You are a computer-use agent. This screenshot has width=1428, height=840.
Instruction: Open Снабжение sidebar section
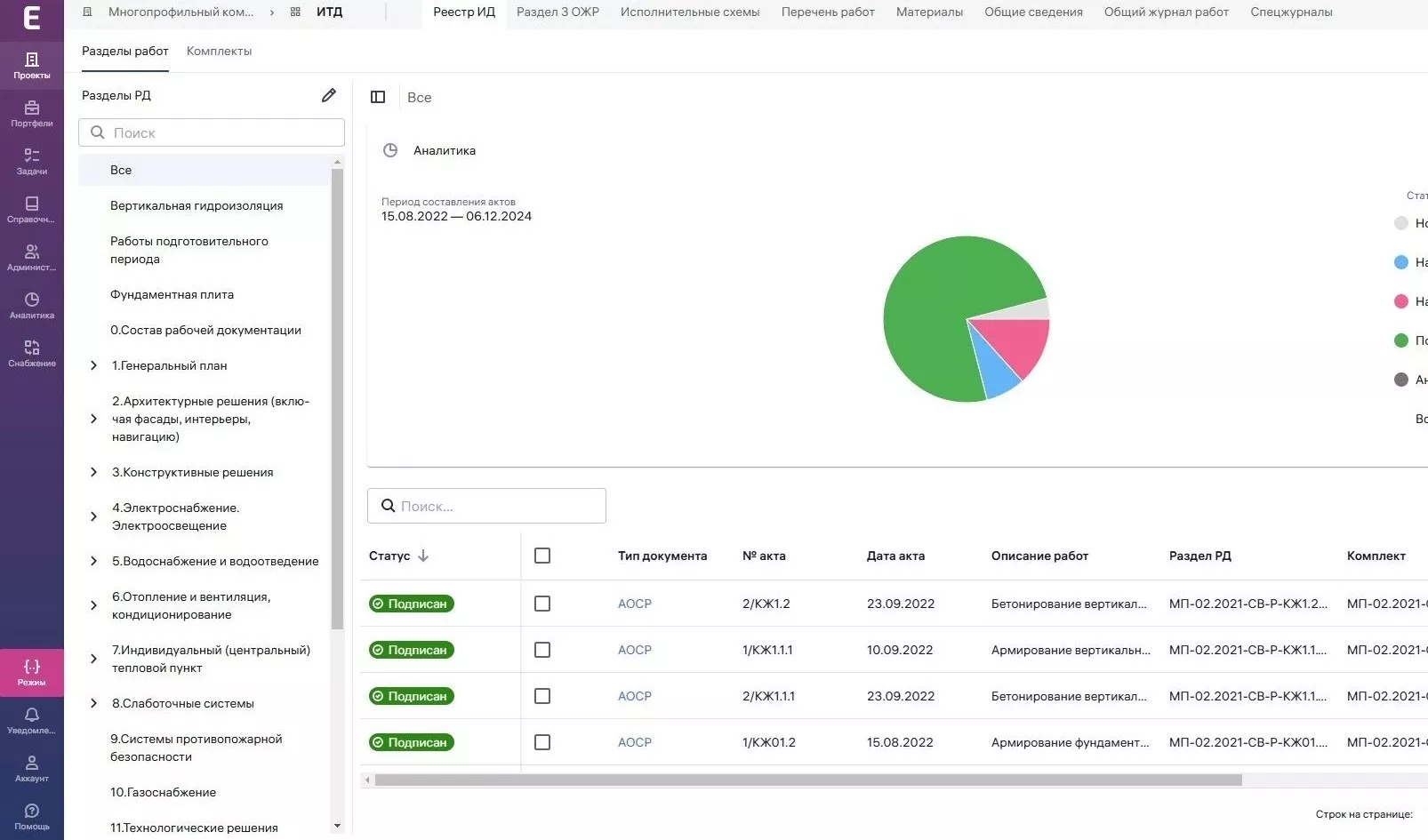(x=32, y=353)
